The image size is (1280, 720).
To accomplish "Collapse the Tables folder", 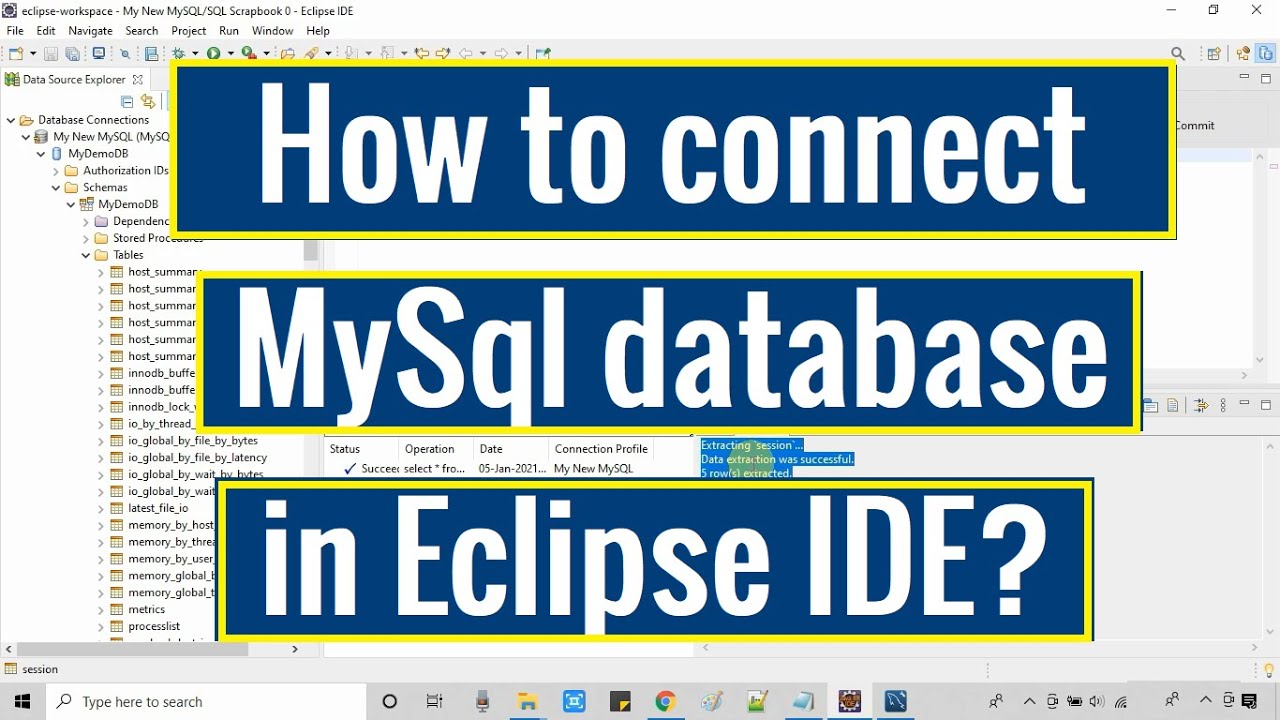I will click(x=86, y=256).
